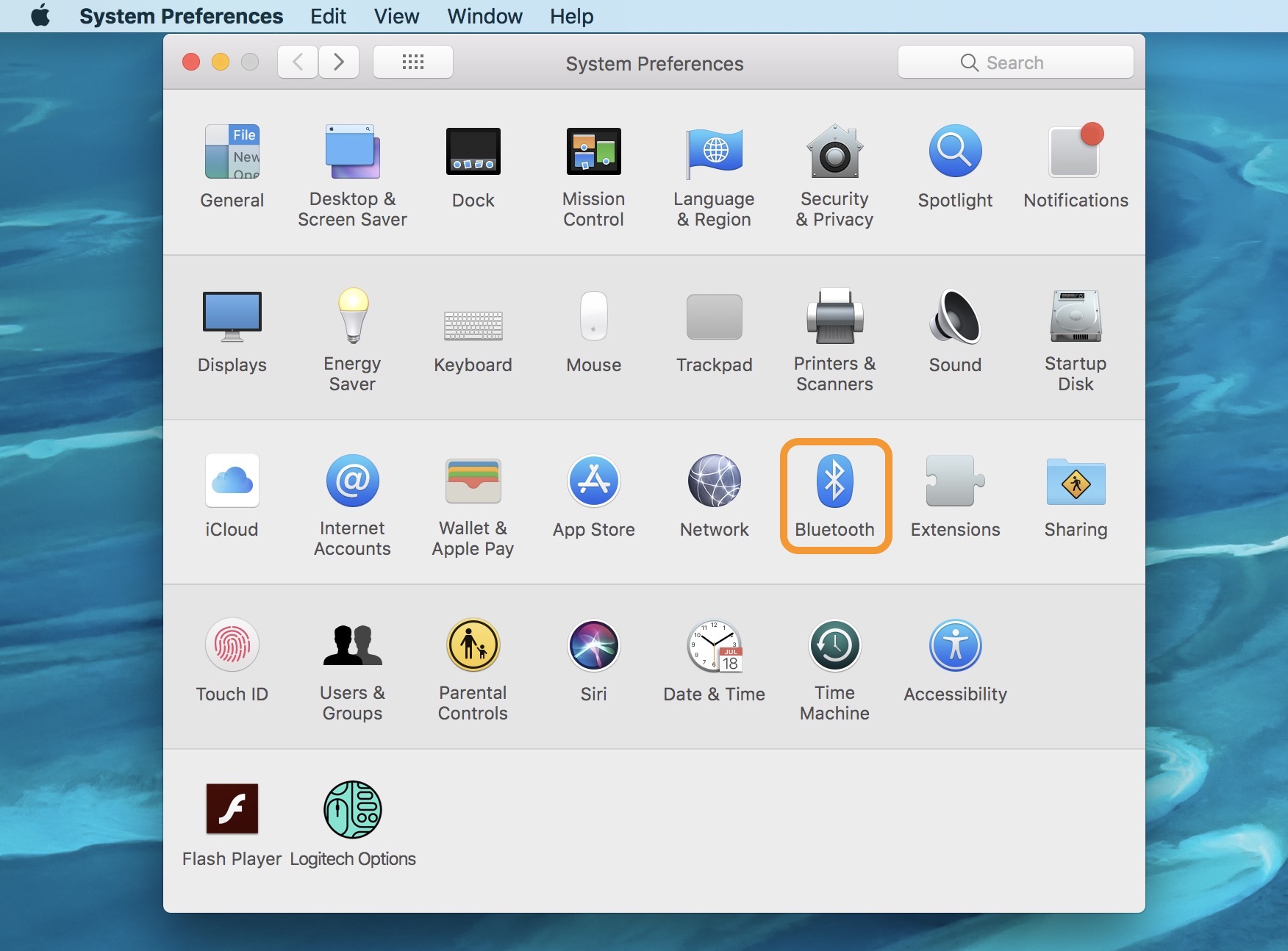Open the Apple menu
This screenshot has width=1288, height=951.
pos(40,16)
